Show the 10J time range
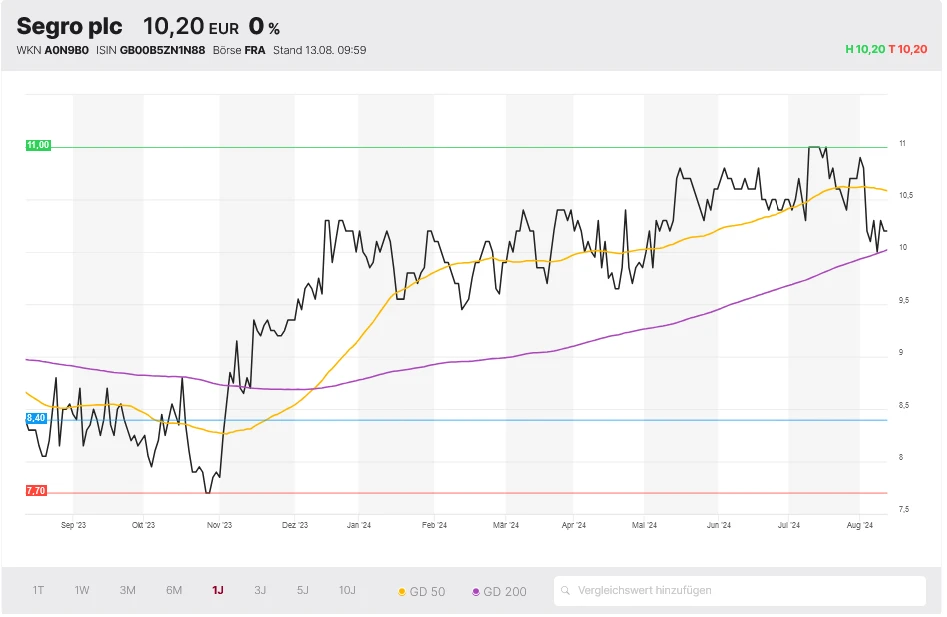947x617 pixels. tap(347, 590)
